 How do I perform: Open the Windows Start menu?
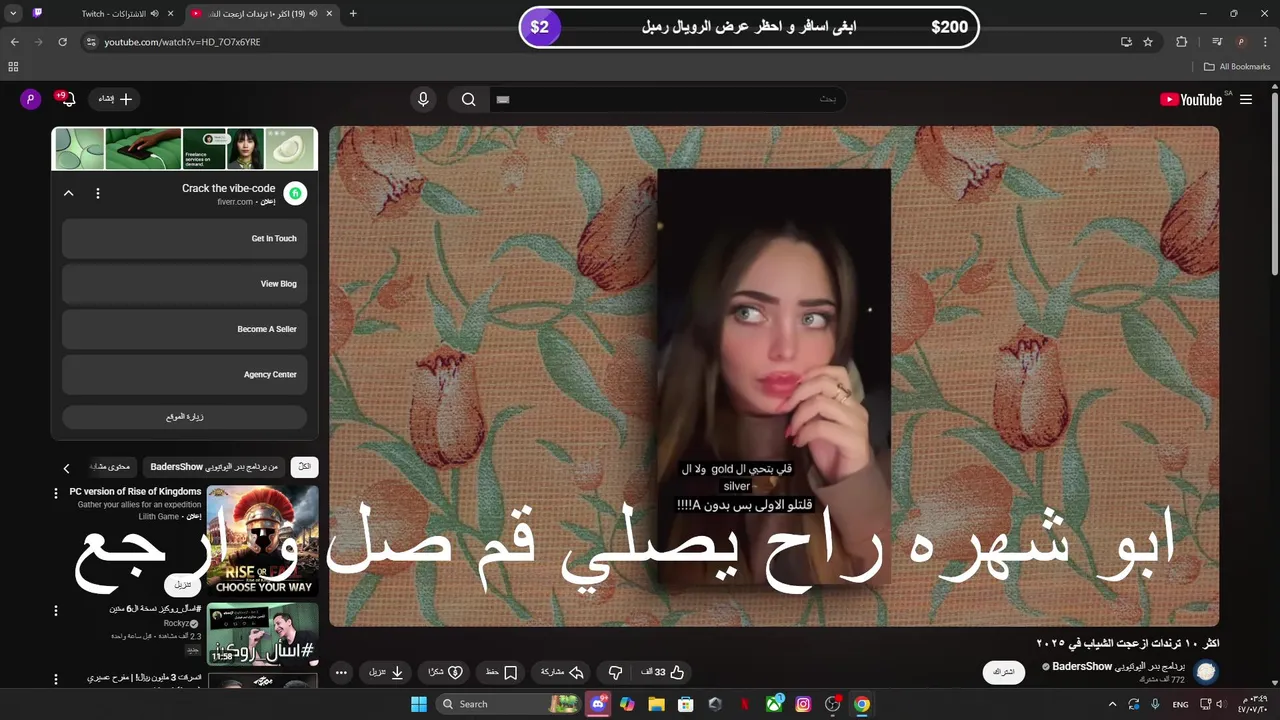click(419, 704)
